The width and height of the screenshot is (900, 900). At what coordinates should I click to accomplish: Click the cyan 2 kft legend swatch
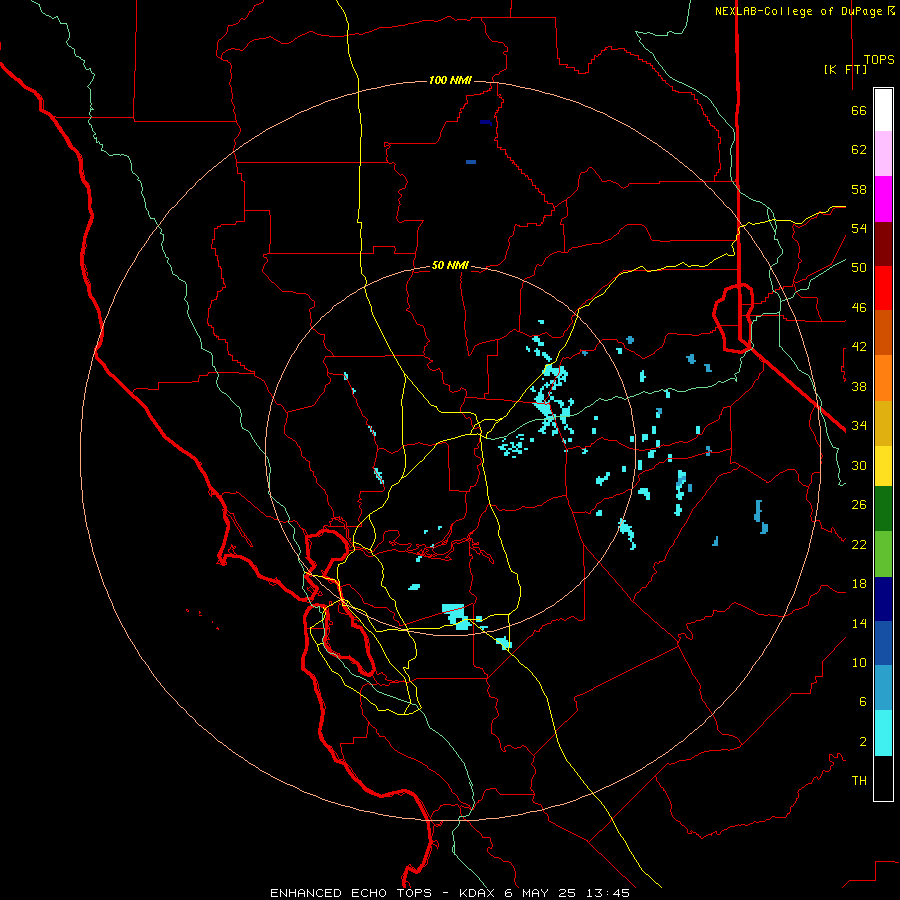pos(883,733)
